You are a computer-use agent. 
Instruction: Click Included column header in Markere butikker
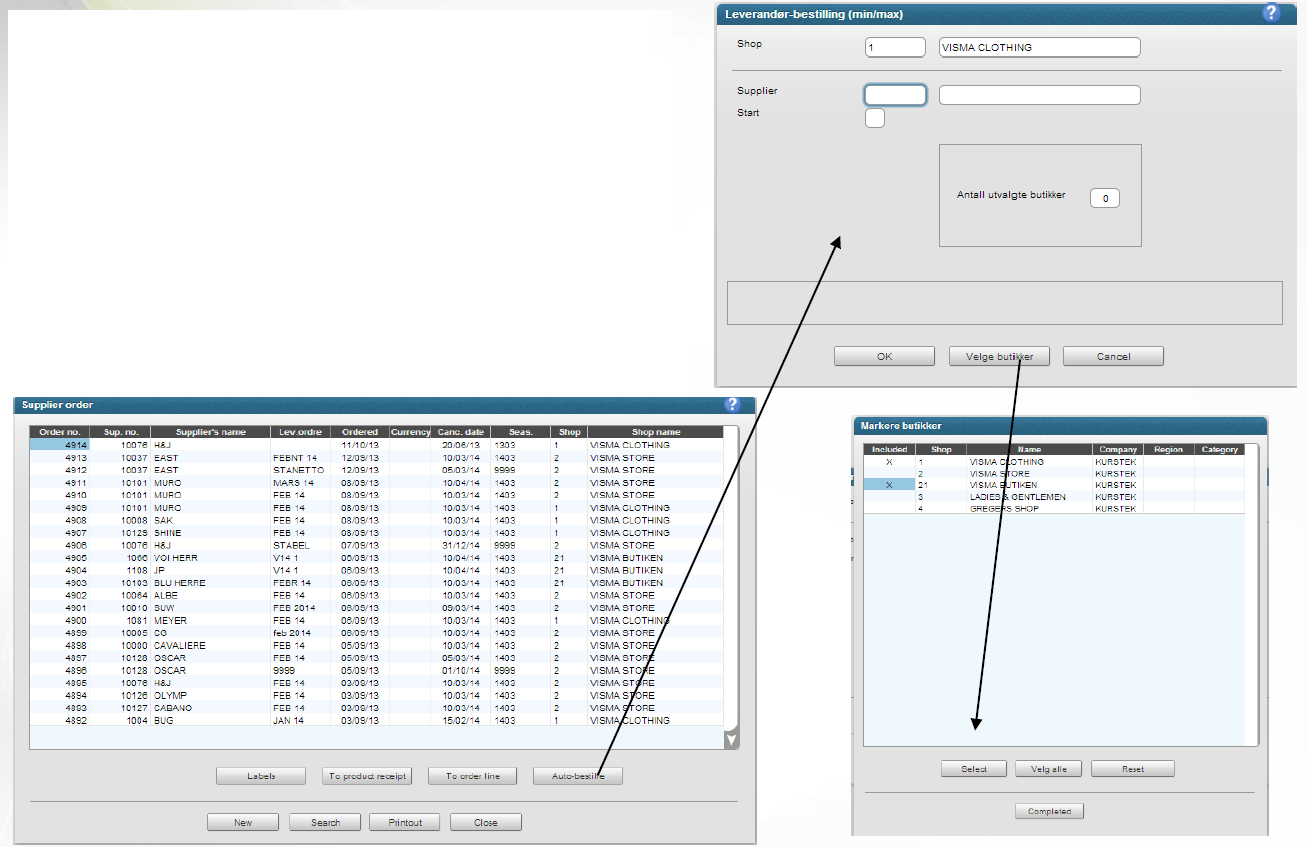click(x=889, y=450)
